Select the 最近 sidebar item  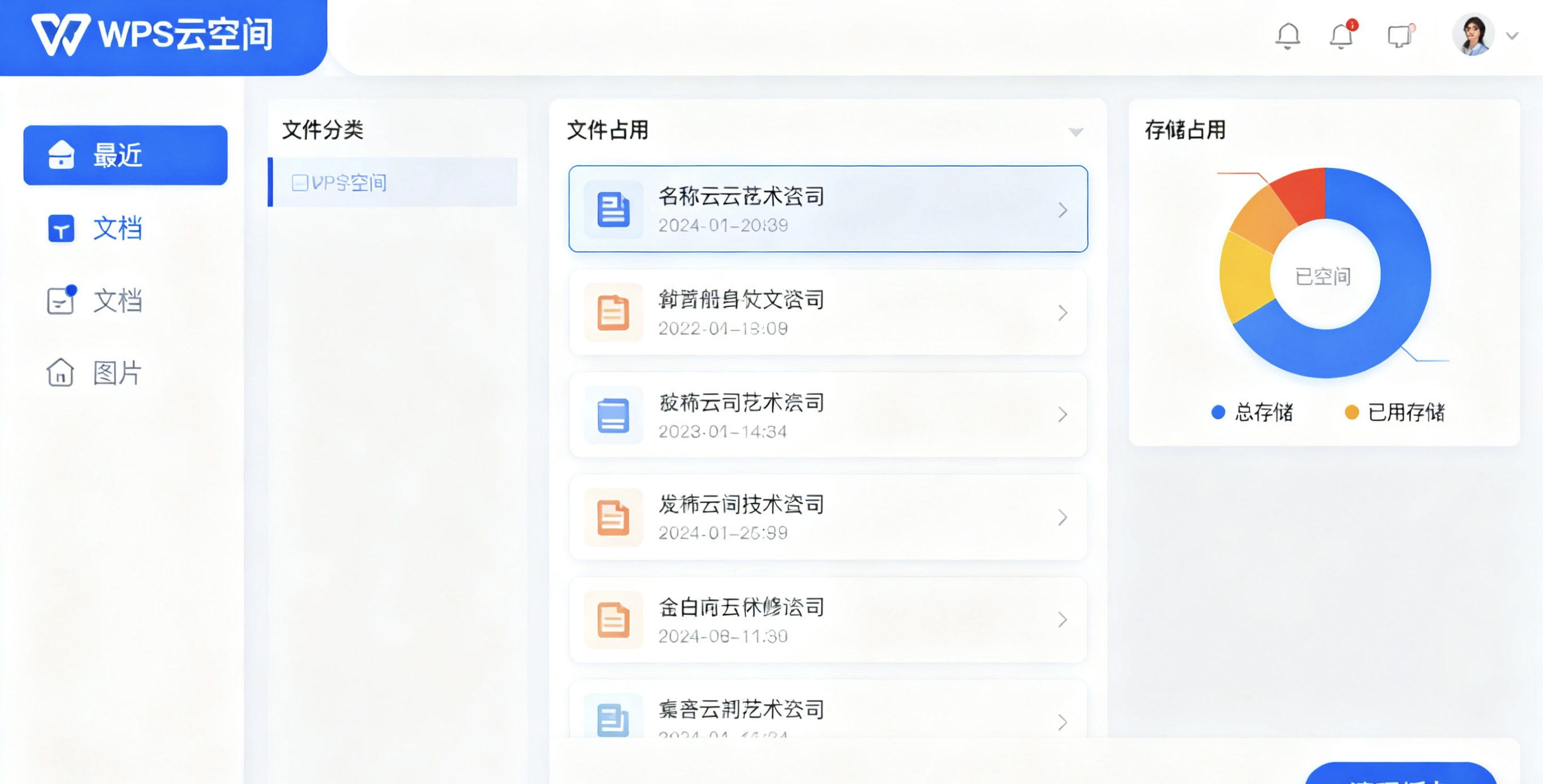point(124,154)
